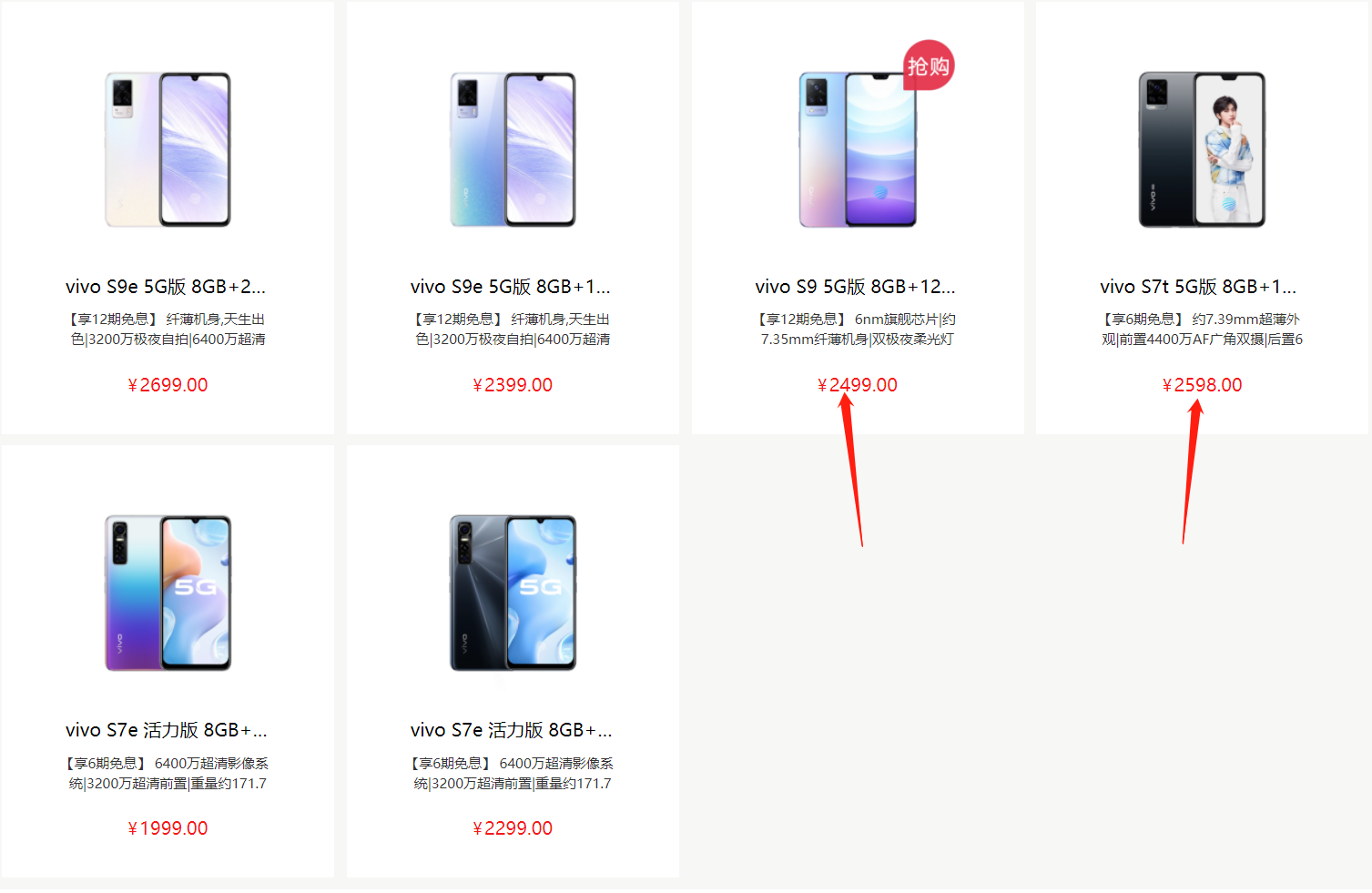Open title "vivo S9e 5G版 8GB+1..."

511,287
